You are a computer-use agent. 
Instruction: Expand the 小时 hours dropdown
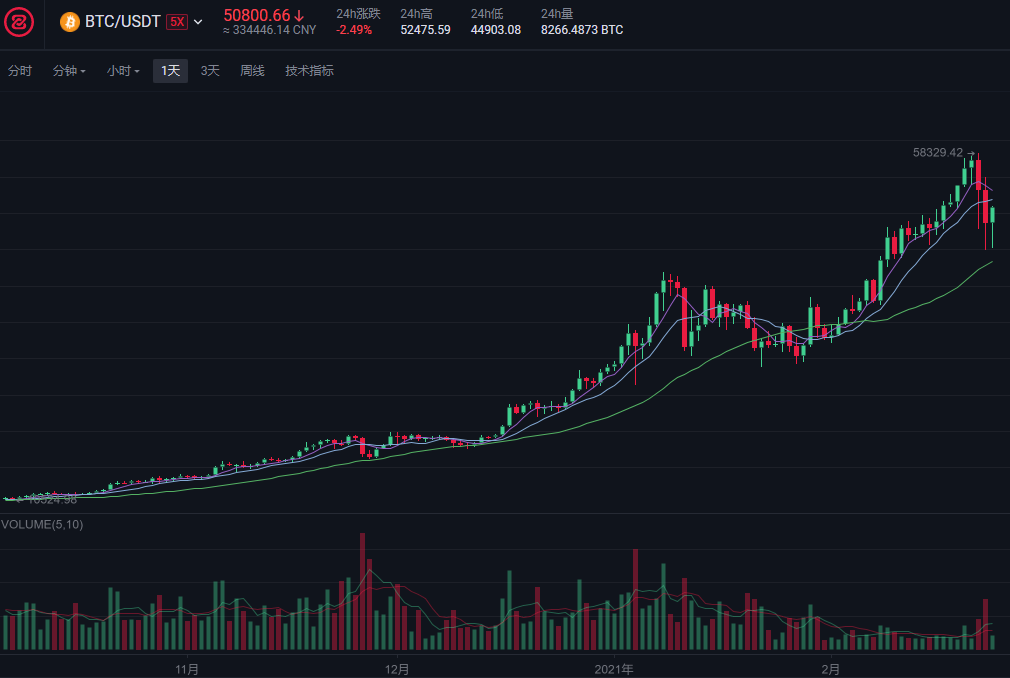123,71
